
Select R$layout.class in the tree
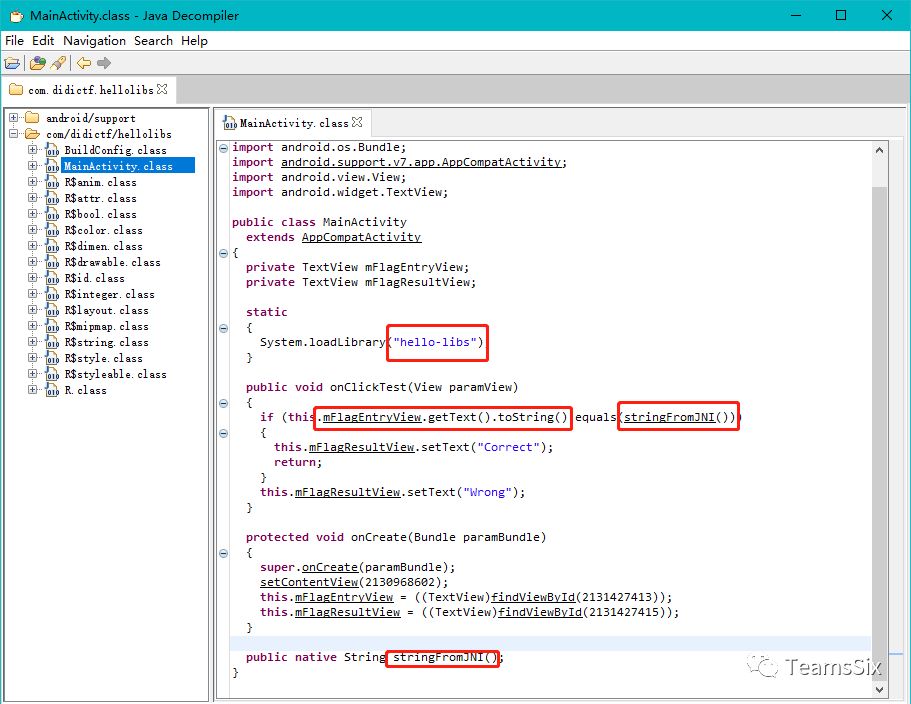click(x=106, y=311)
